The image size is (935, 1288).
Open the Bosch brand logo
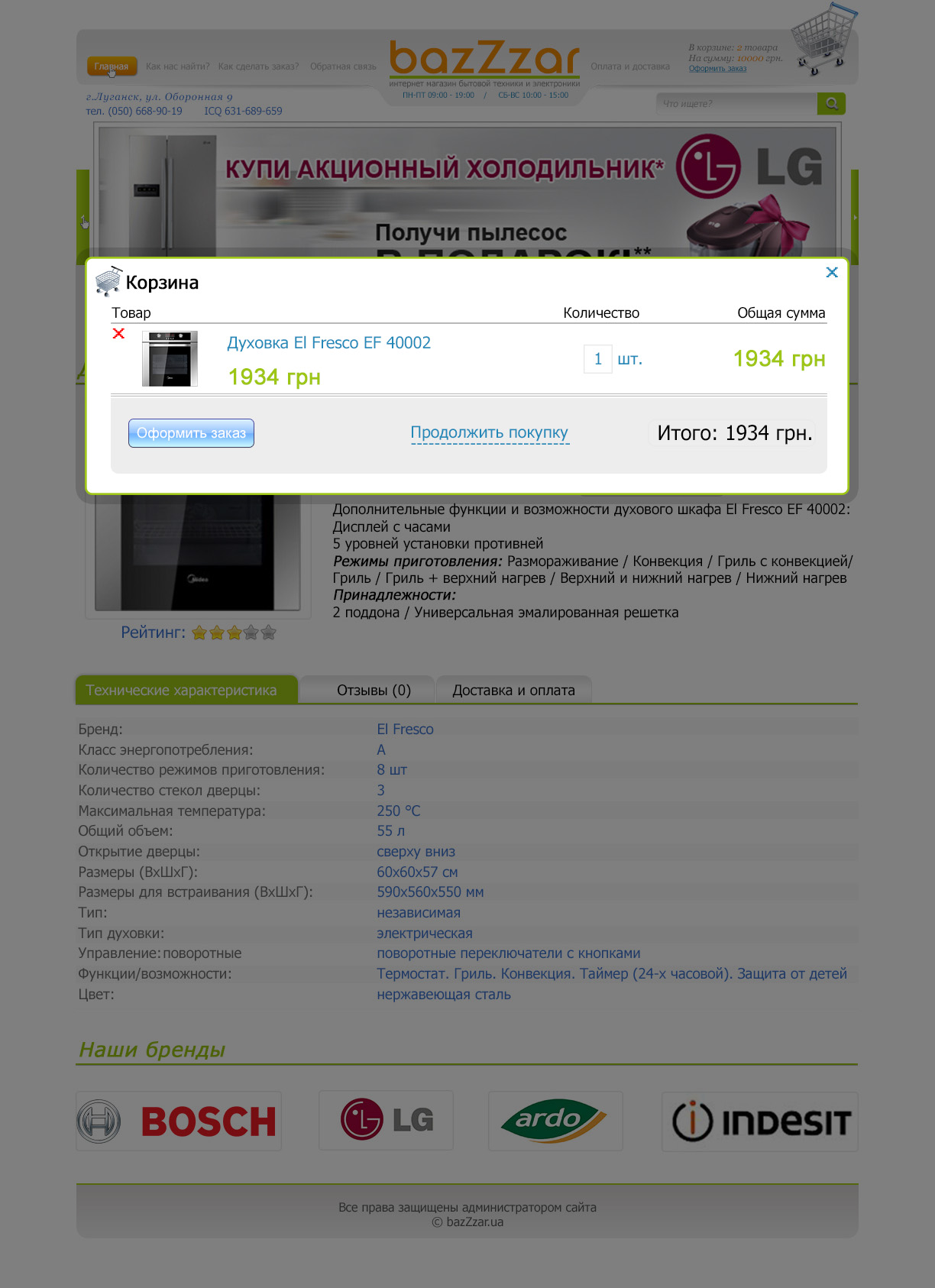pos(179,1121)
